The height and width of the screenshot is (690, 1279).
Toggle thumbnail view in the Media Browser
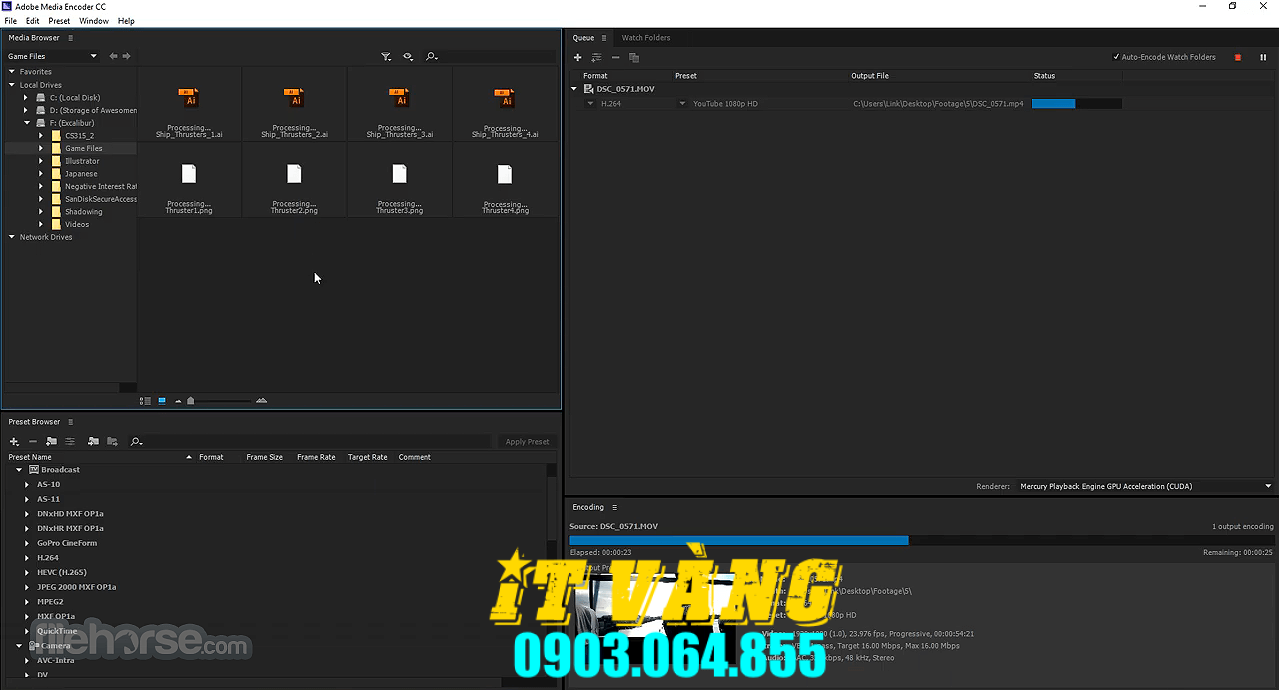tap(162, 400)
